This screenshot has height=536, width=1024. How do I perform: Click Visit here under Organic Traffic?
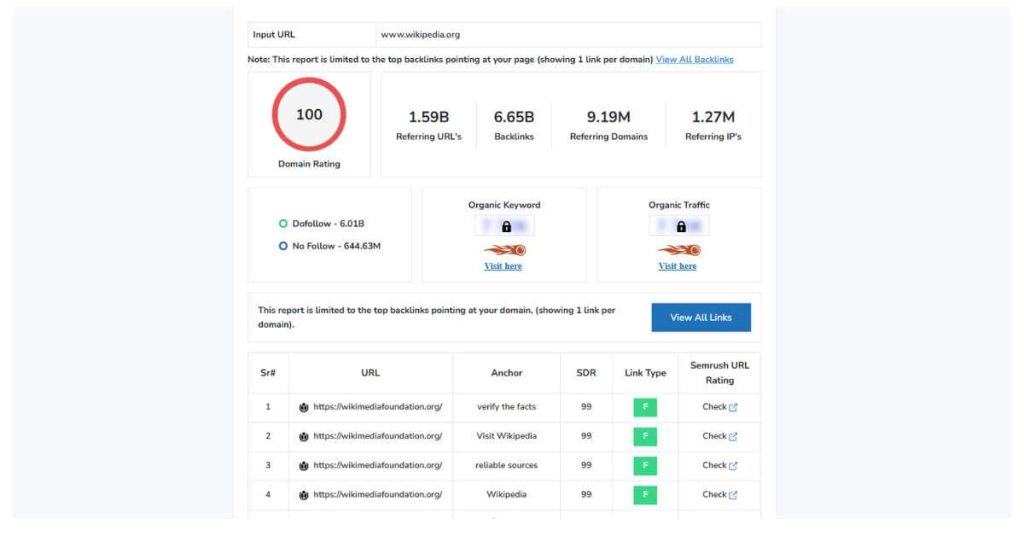(x=678, y=266)
